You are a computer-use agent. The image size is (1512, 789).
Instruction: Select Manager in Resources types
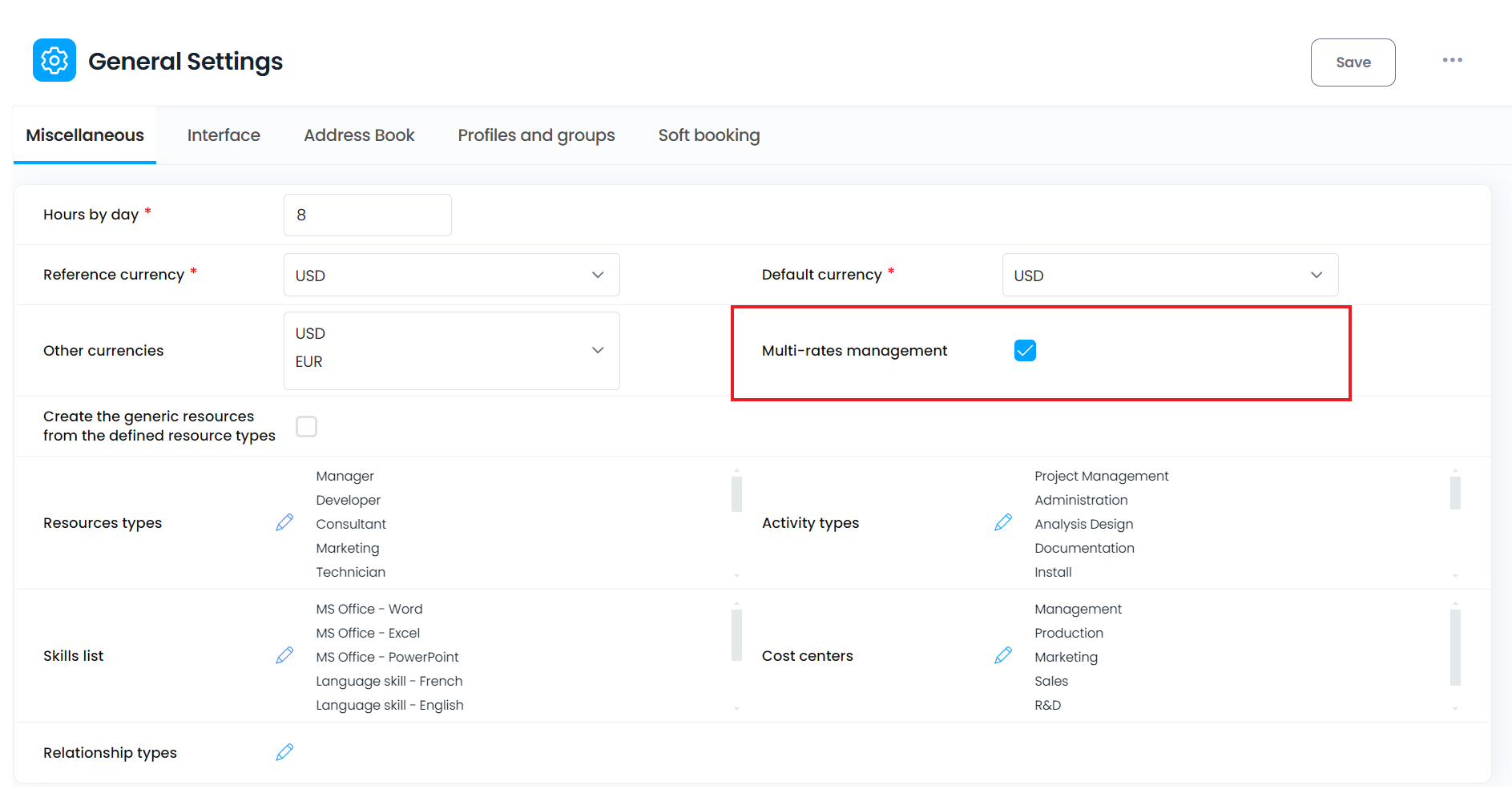(x=345, y=476)
